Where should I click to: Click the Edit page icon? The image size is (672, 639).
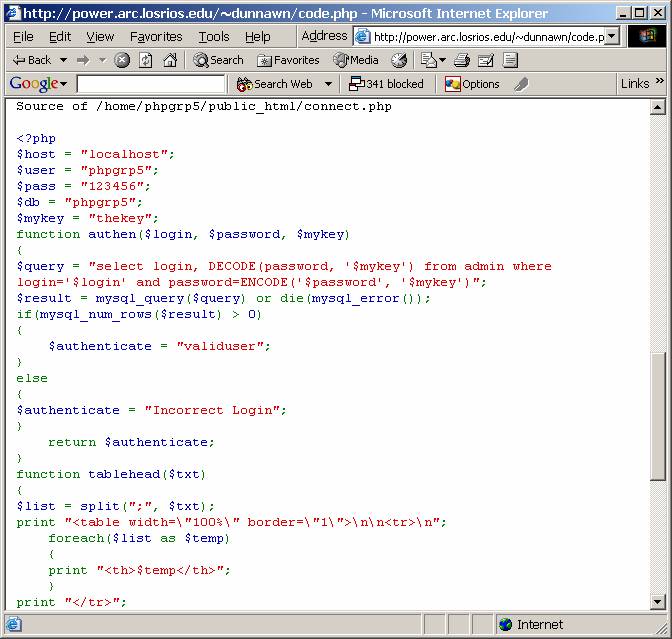coord(486,60)
